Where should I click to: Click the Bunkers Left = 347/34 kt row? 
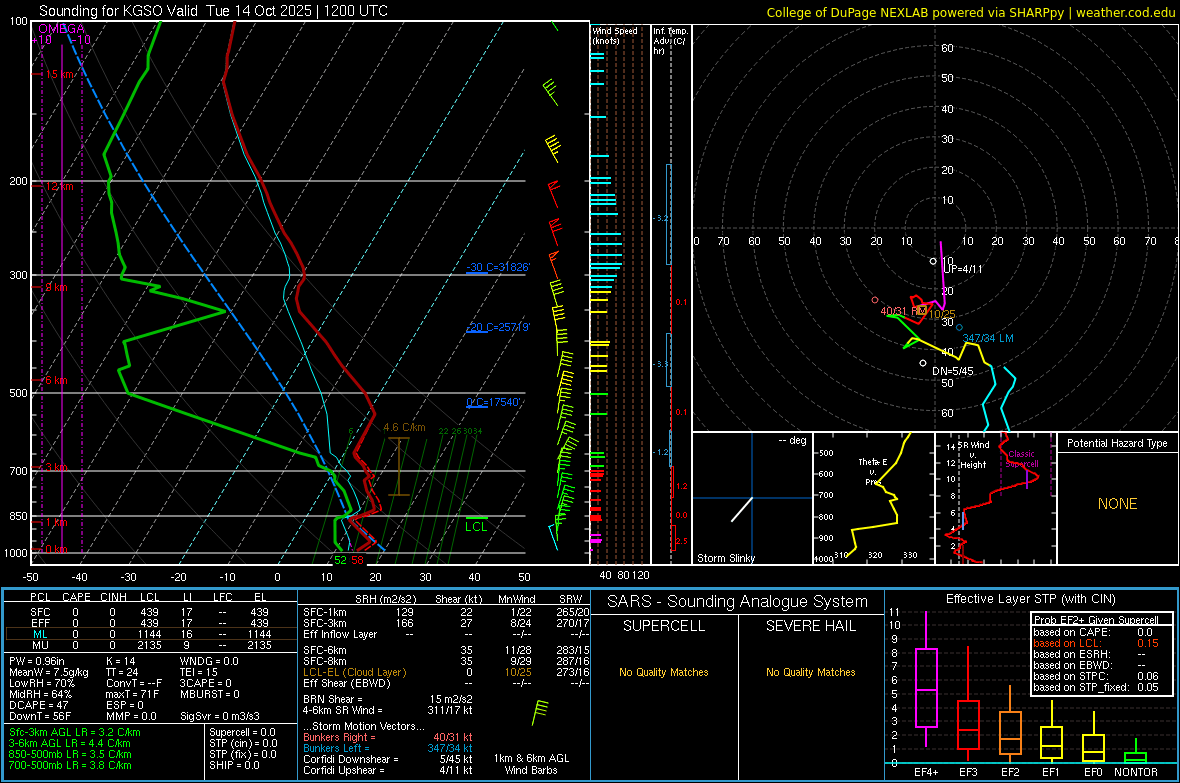point(388,748)
